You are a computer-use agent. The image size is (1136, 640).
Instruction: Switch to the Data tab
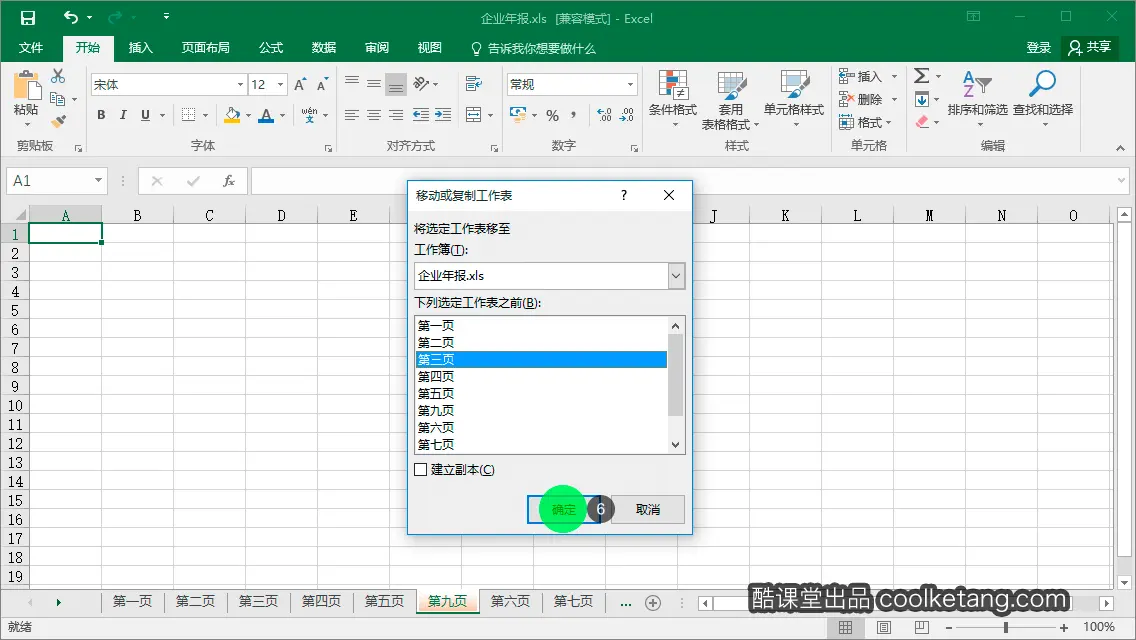click(x=323, y=48)
